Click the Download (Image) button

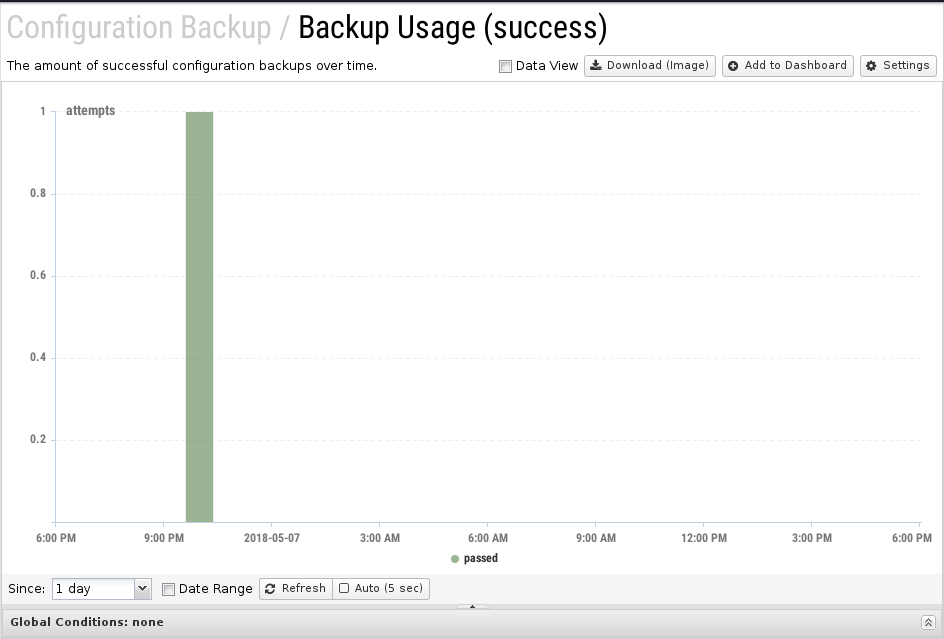tap(650, 66)
